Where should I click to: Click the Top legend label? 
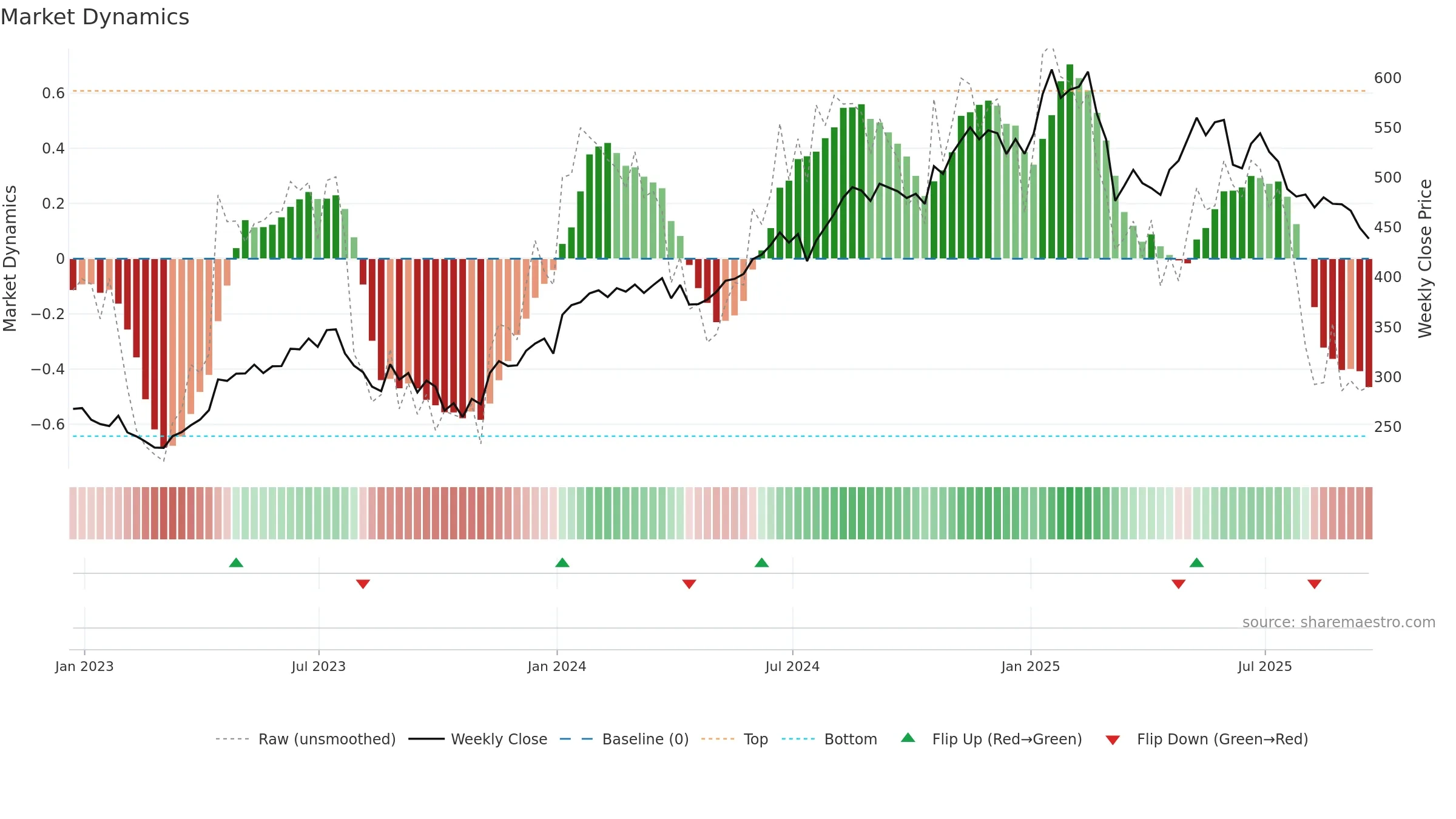(755, 739)
